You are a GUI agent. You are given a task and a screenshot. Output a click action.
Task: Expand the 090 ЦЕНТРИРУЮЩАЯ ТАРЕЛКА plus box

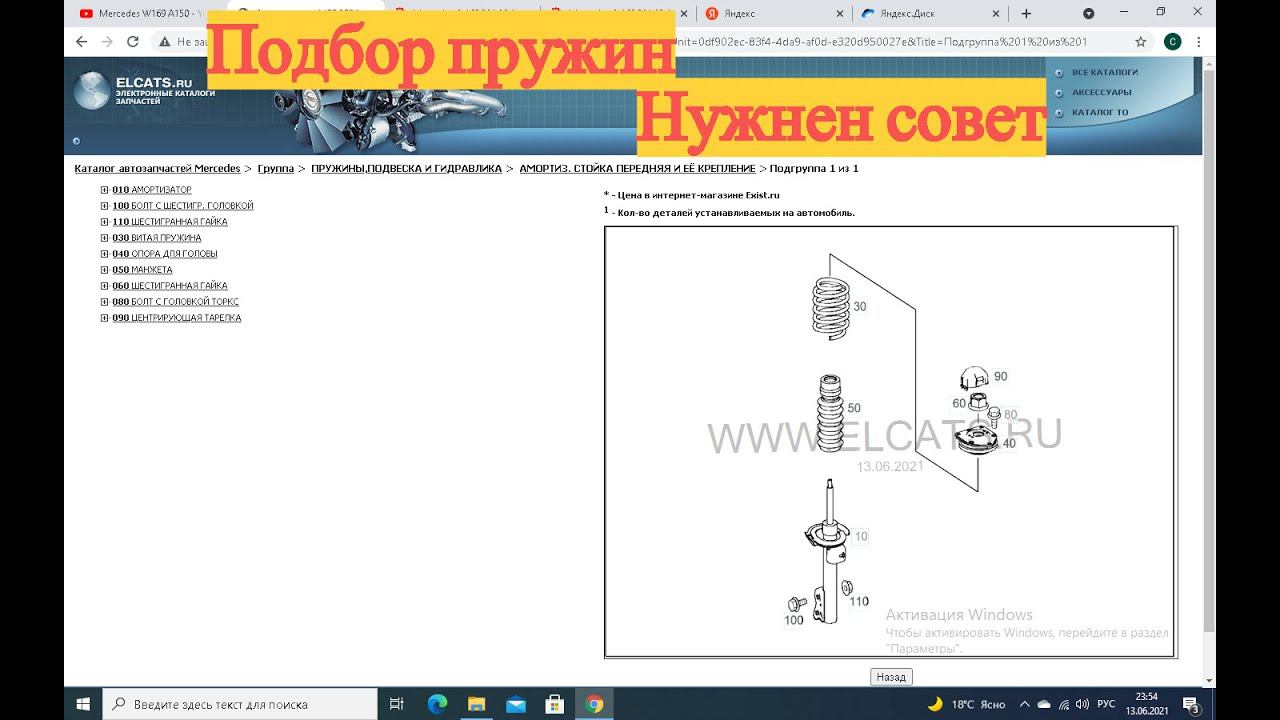pyautogui.click(x=104, y=318)
